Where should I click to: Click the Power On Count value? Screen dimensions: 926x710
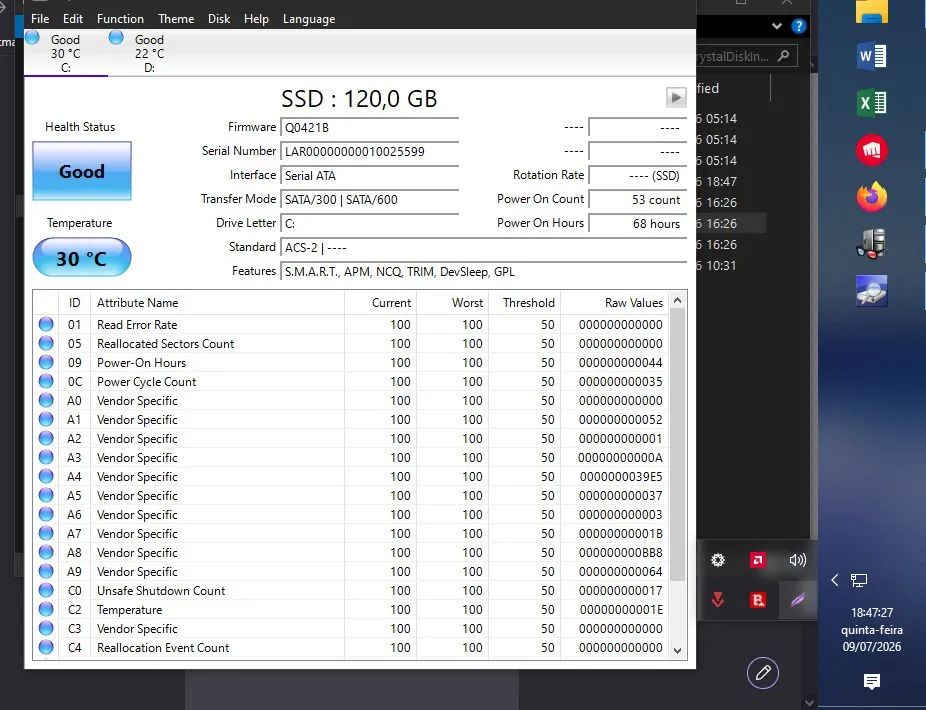pos(638,200)
